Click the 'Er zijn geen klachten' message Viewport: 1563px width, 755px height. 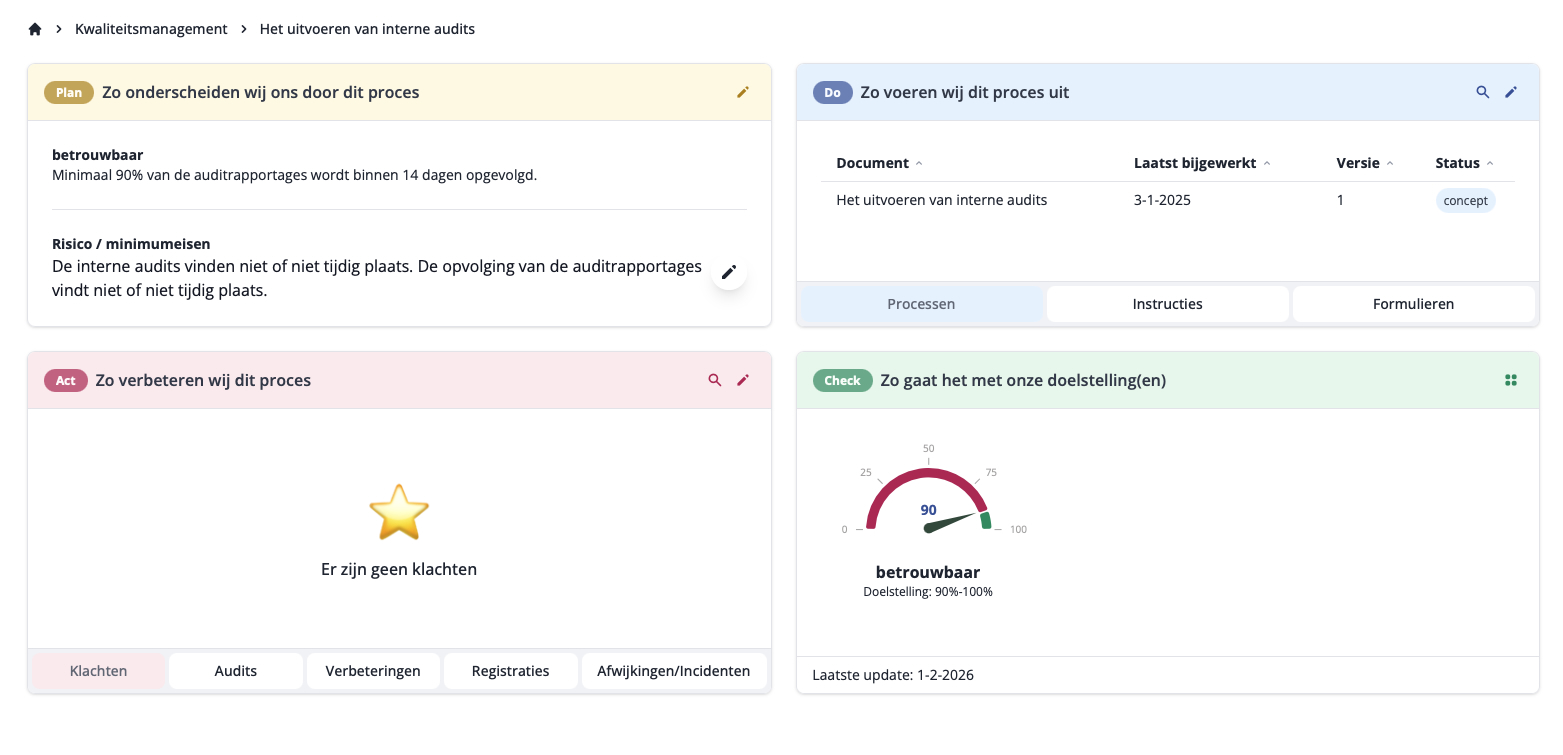click(x=399, y=569)
